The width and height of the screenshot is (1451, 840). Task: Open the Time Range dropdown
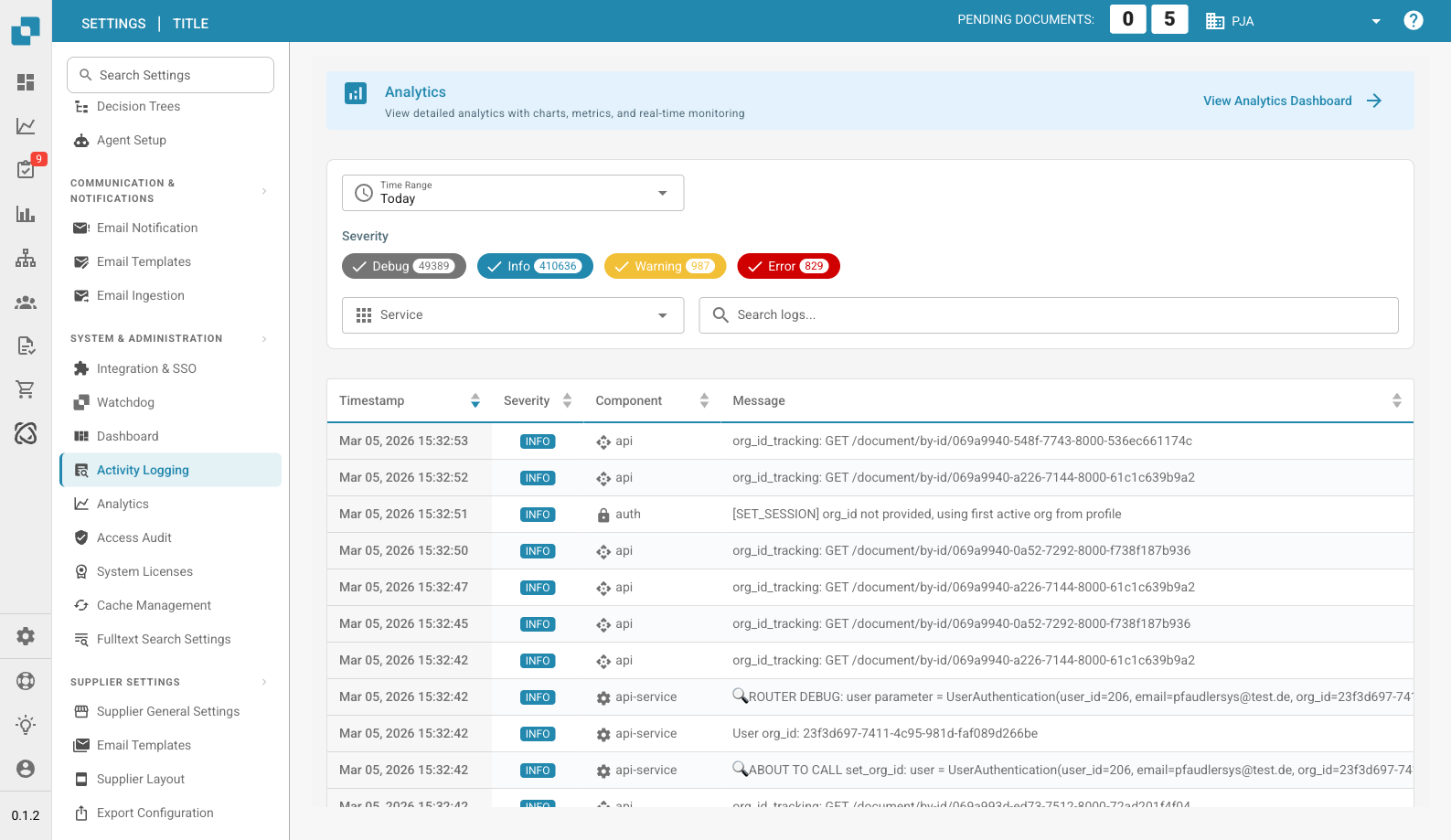coord(513,193)
